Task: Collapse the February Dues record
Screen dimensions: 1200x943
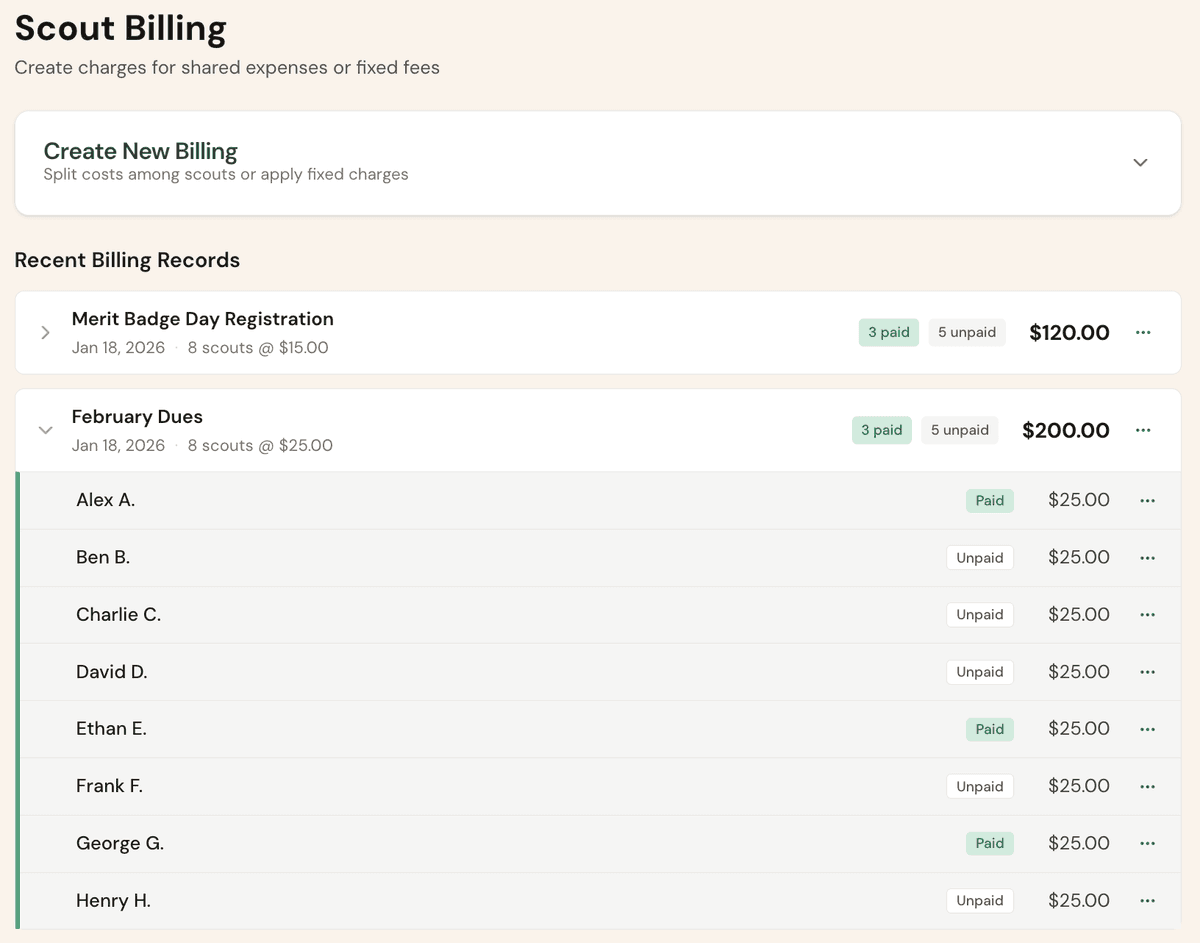Action: [45, 430]
